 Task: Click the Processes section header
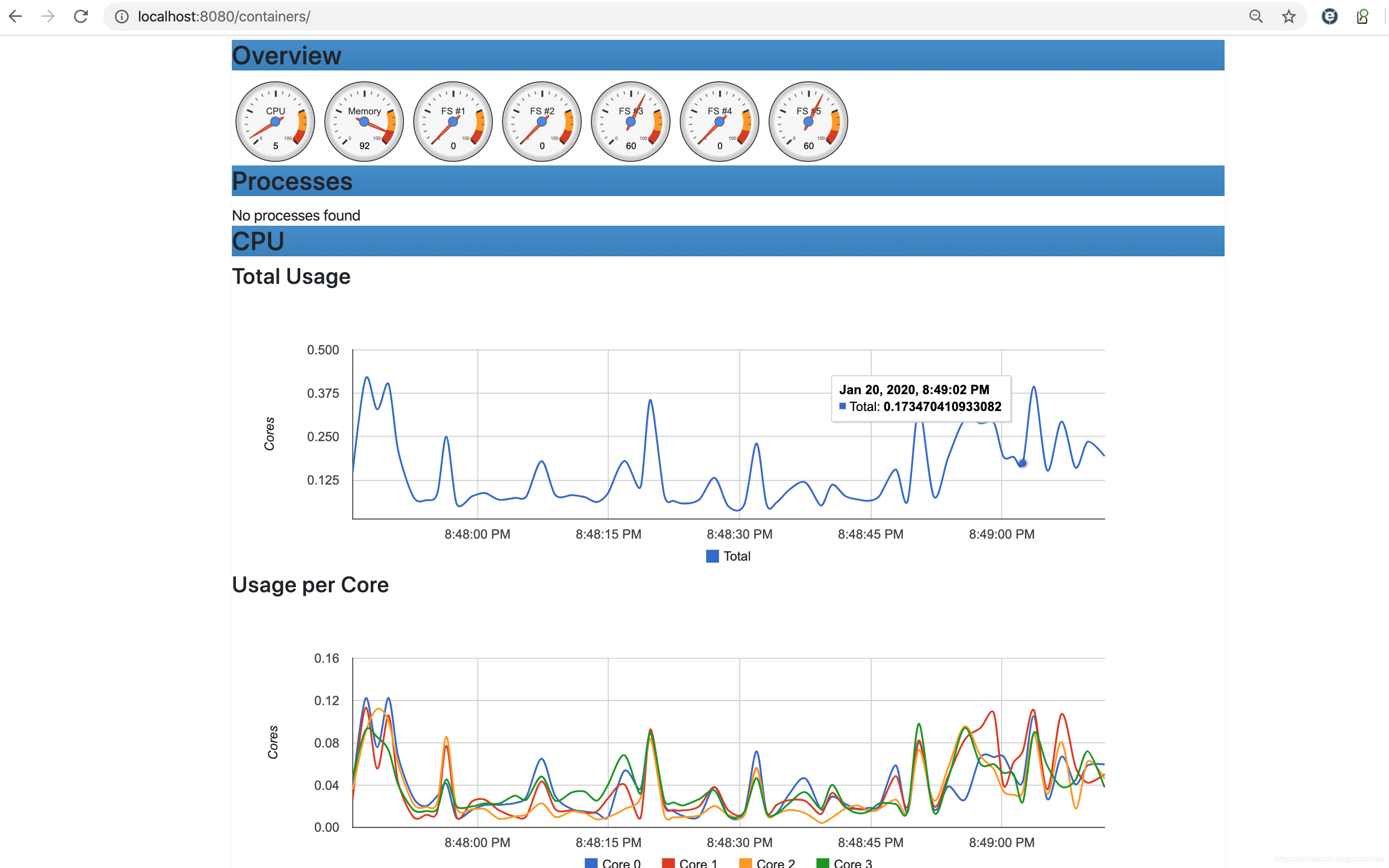coord(728,181)
